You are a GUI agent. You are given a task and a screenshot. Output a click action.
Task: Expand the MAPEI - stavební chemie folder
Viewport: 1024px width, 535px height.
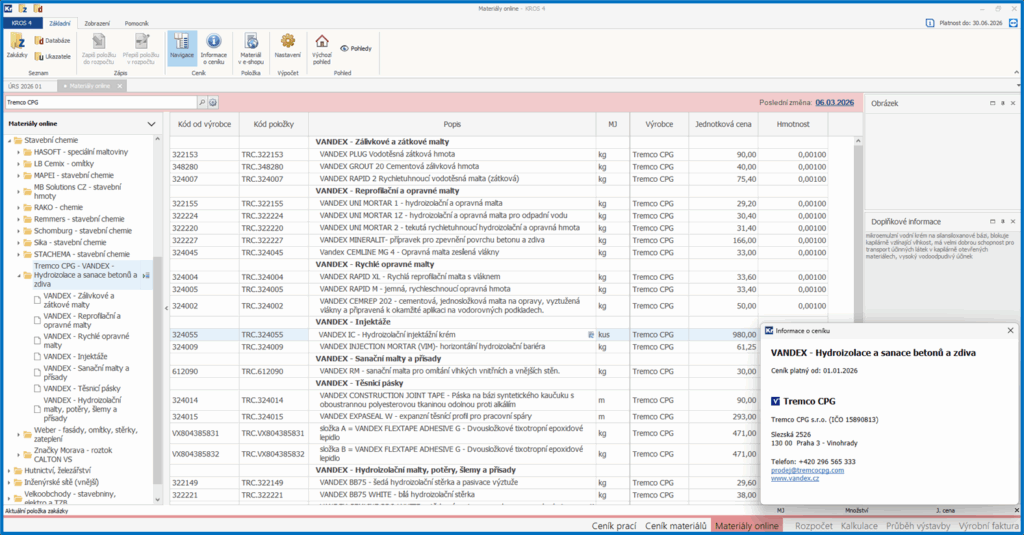pyautogui.click(x=18, y=174)
